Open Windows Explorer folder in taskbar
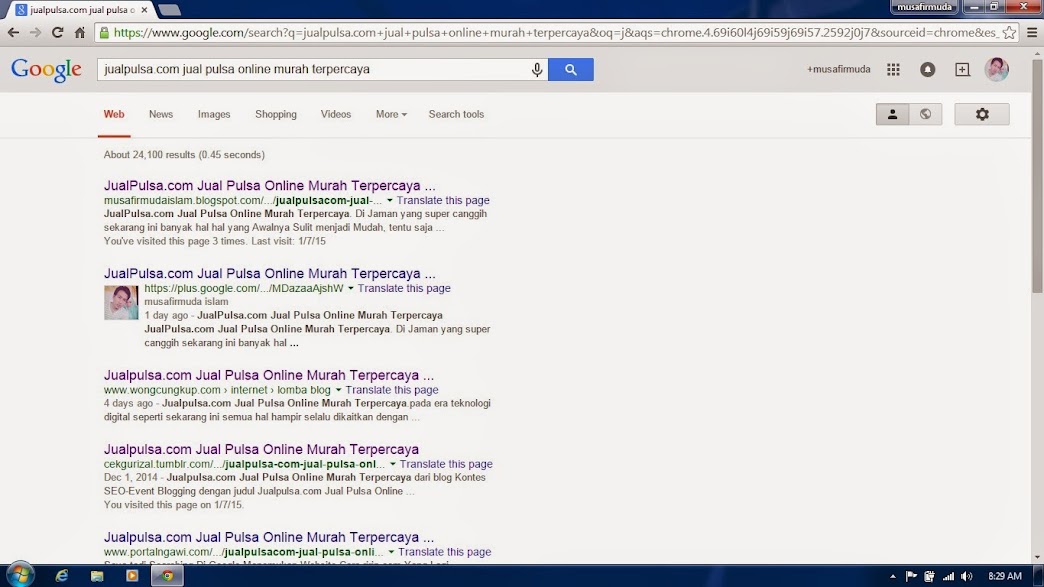 (97, 576)
